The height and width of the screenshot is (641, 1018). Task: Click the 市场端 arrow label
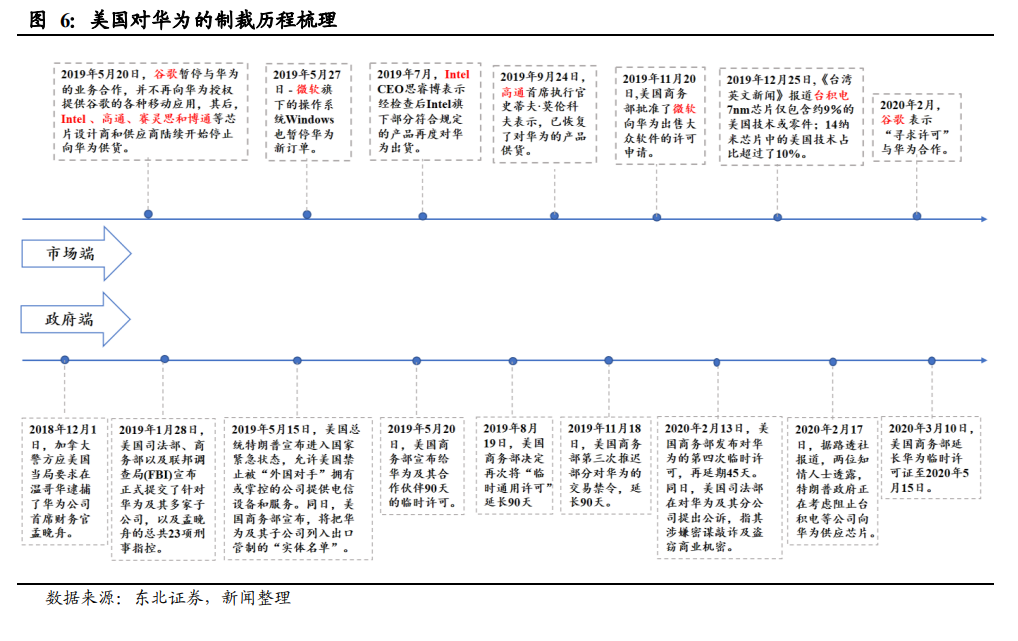click(x=76, y=253)
